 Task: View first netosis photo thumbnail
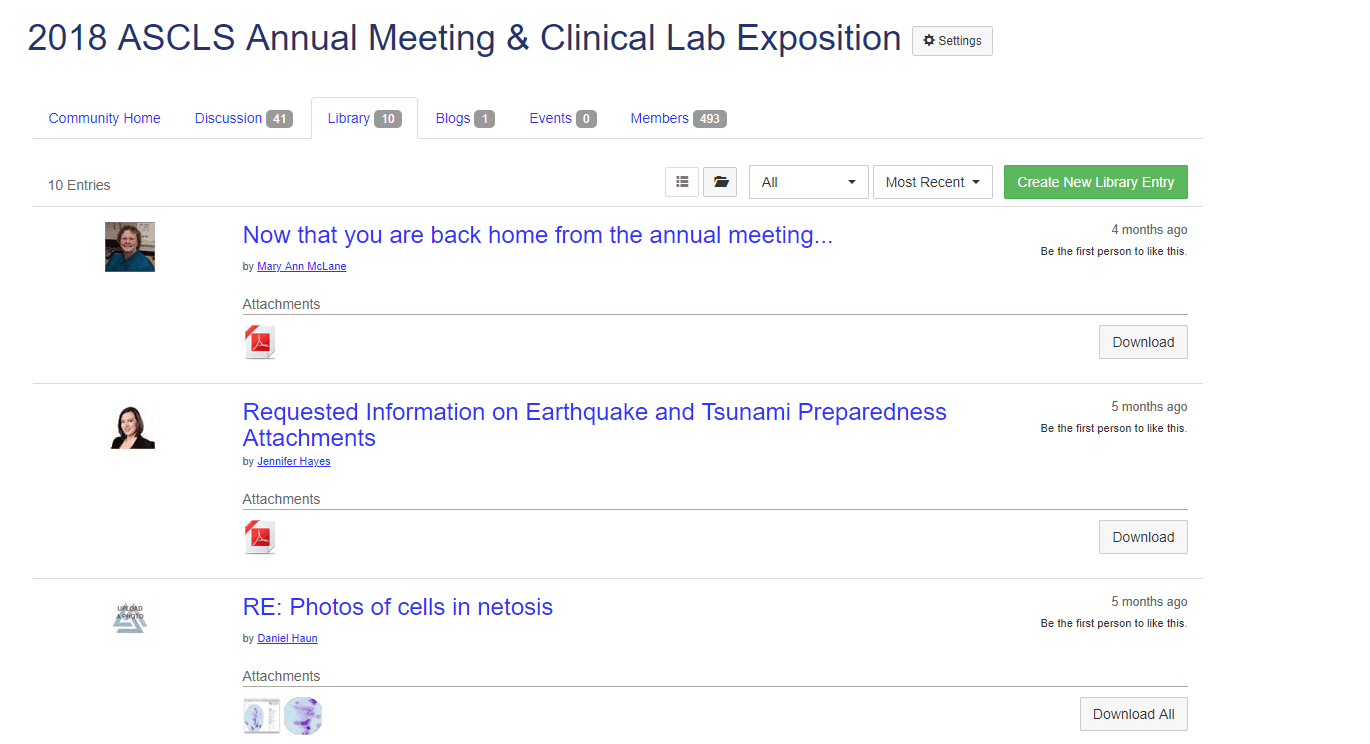[262, 715]
